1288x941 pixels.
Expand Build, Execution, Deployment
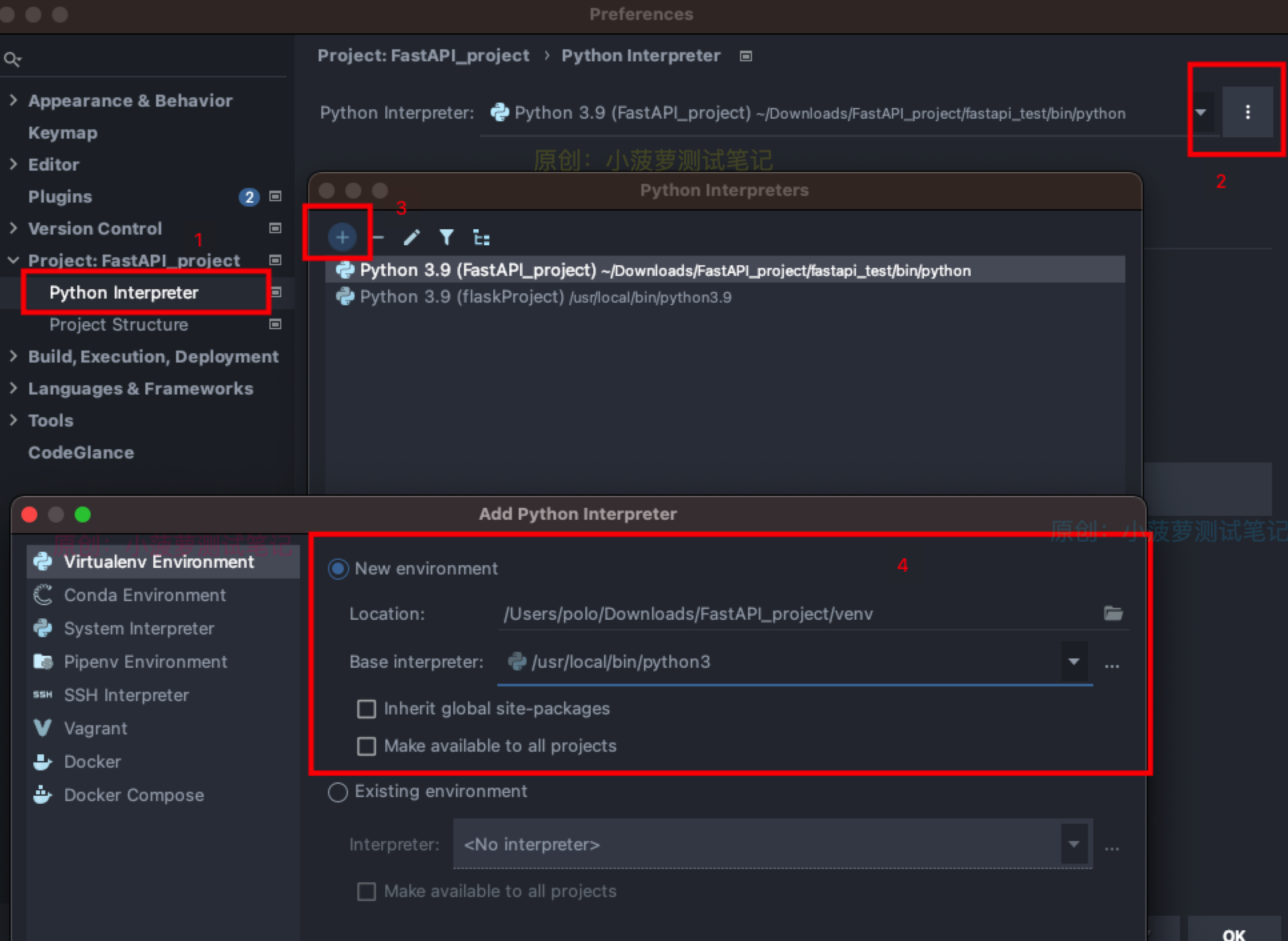click(13, 356)
